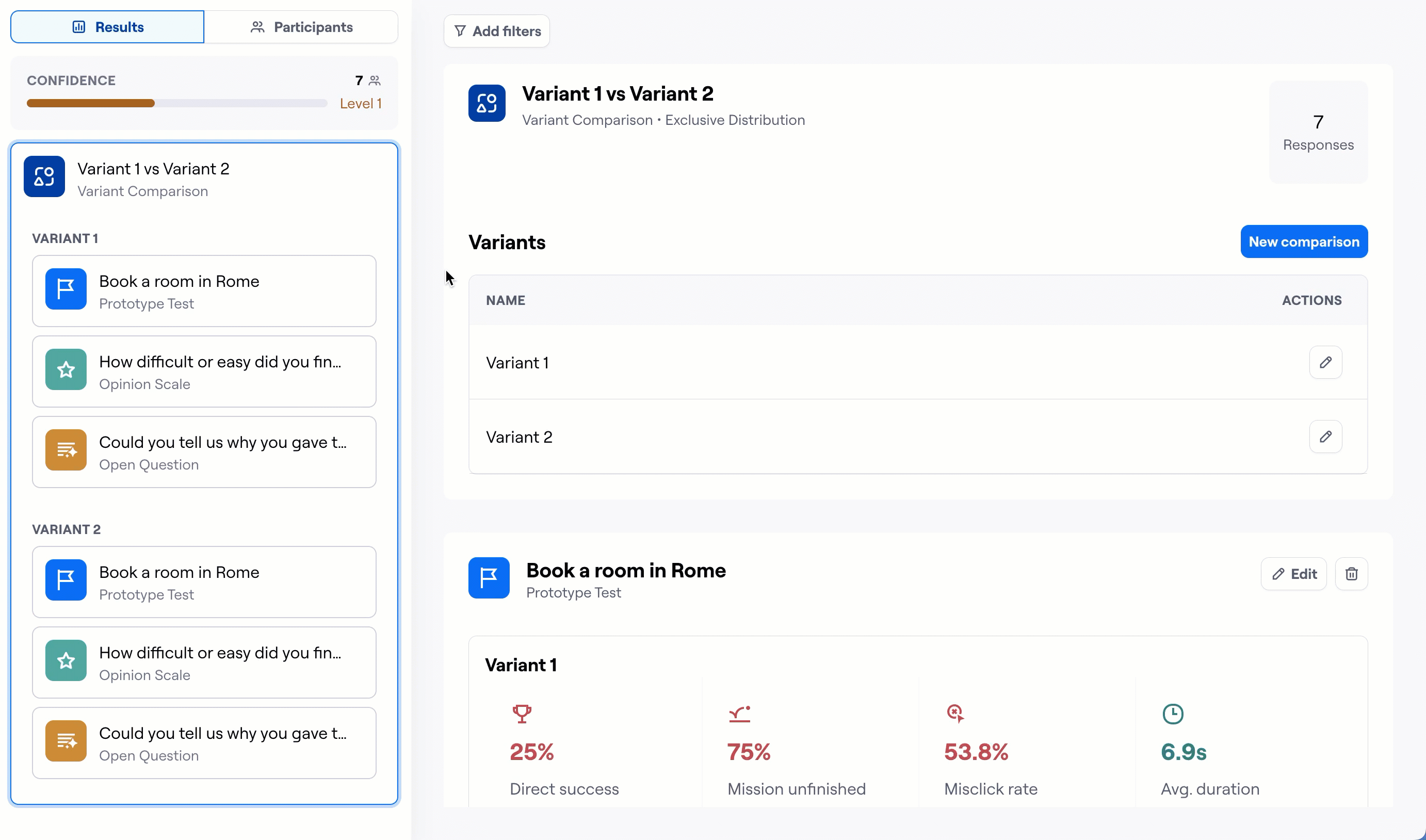Screen dimensions: 1426x840
Task: Click Variant 1 opinion scale star icon
Action: [66, 369]
